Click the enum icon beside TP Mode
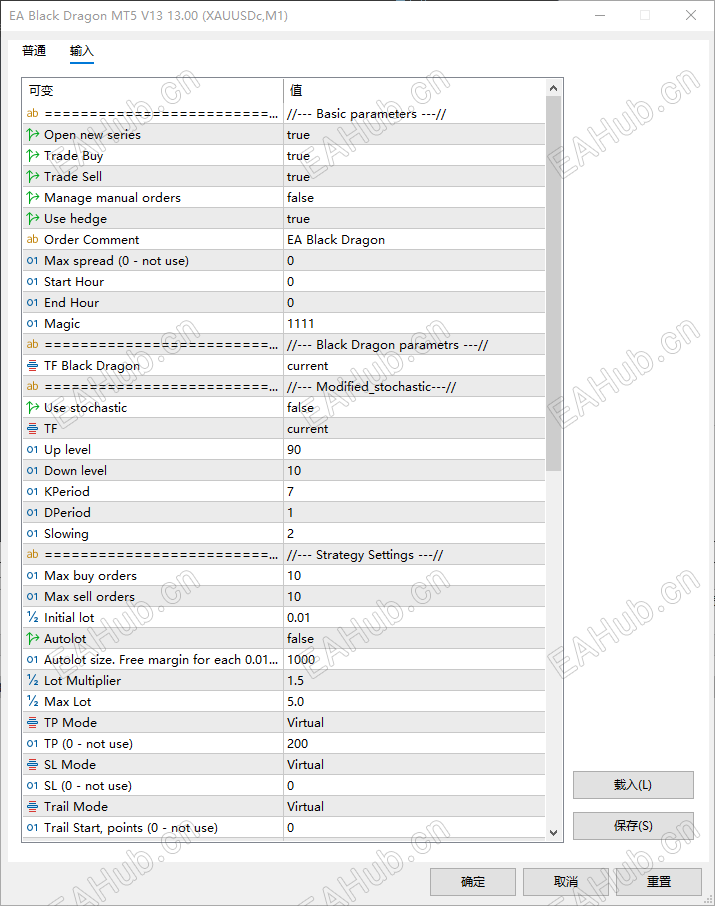This screenshot has height=906, width=715. coord(33,722)
